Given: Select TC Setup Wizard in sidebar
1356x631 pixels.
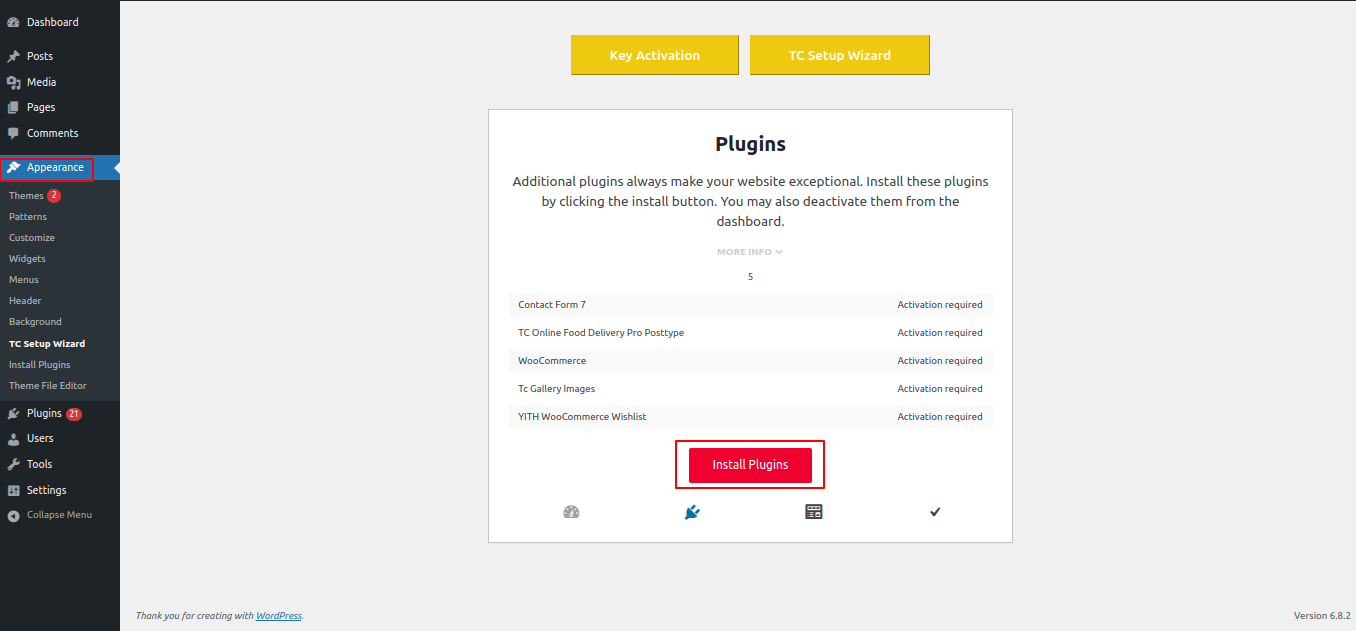Looking at the screenshot, I should tap(47, 344).
